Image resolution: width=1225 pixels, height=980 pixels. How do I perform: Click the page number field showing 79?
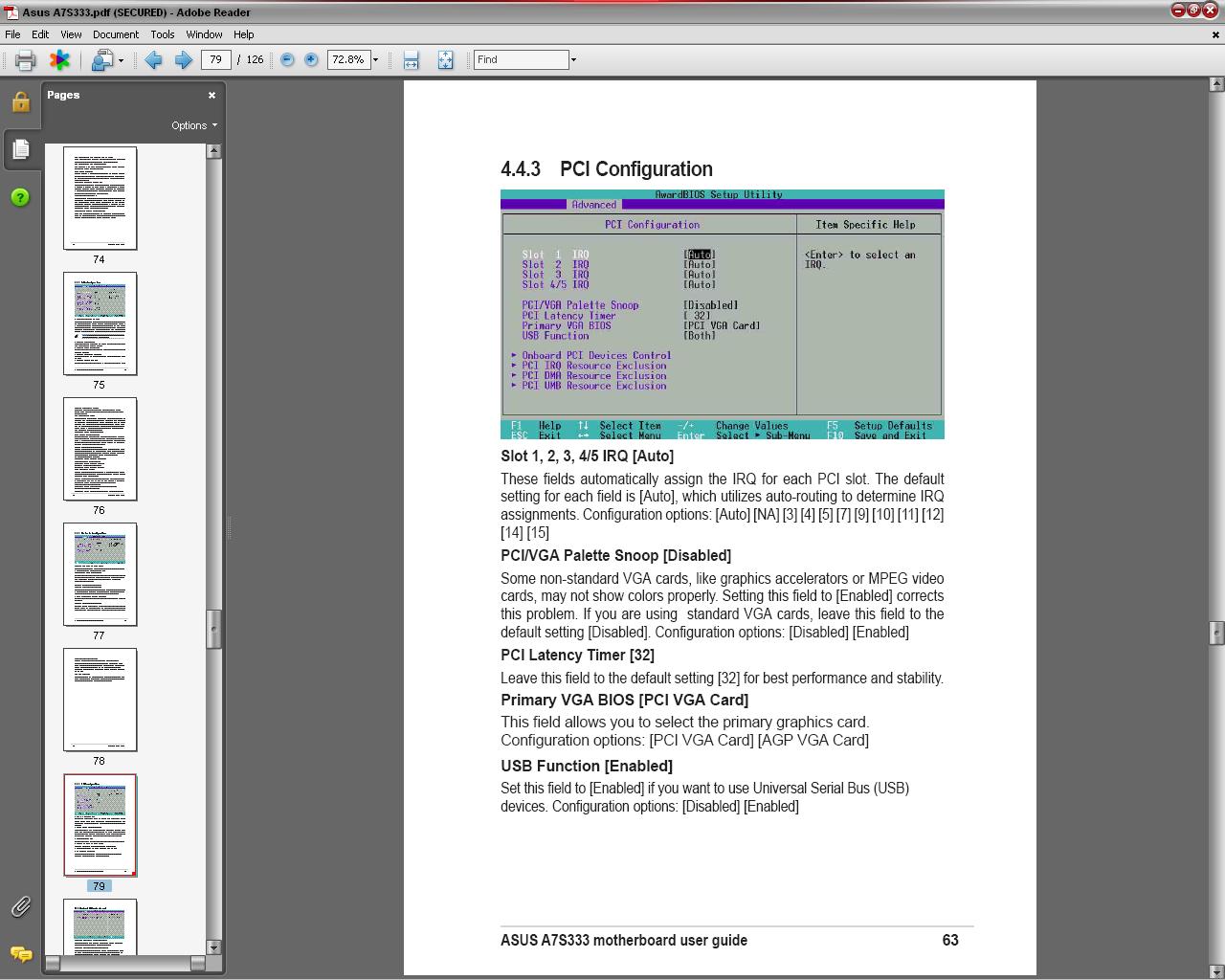216,59
